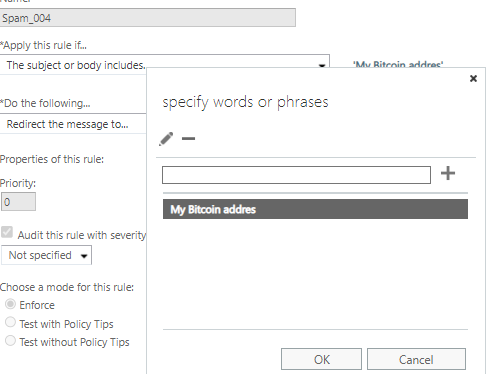Add phrase using the plus icon
This screenshot has height=374, width=486.
(x=448, y=173)
